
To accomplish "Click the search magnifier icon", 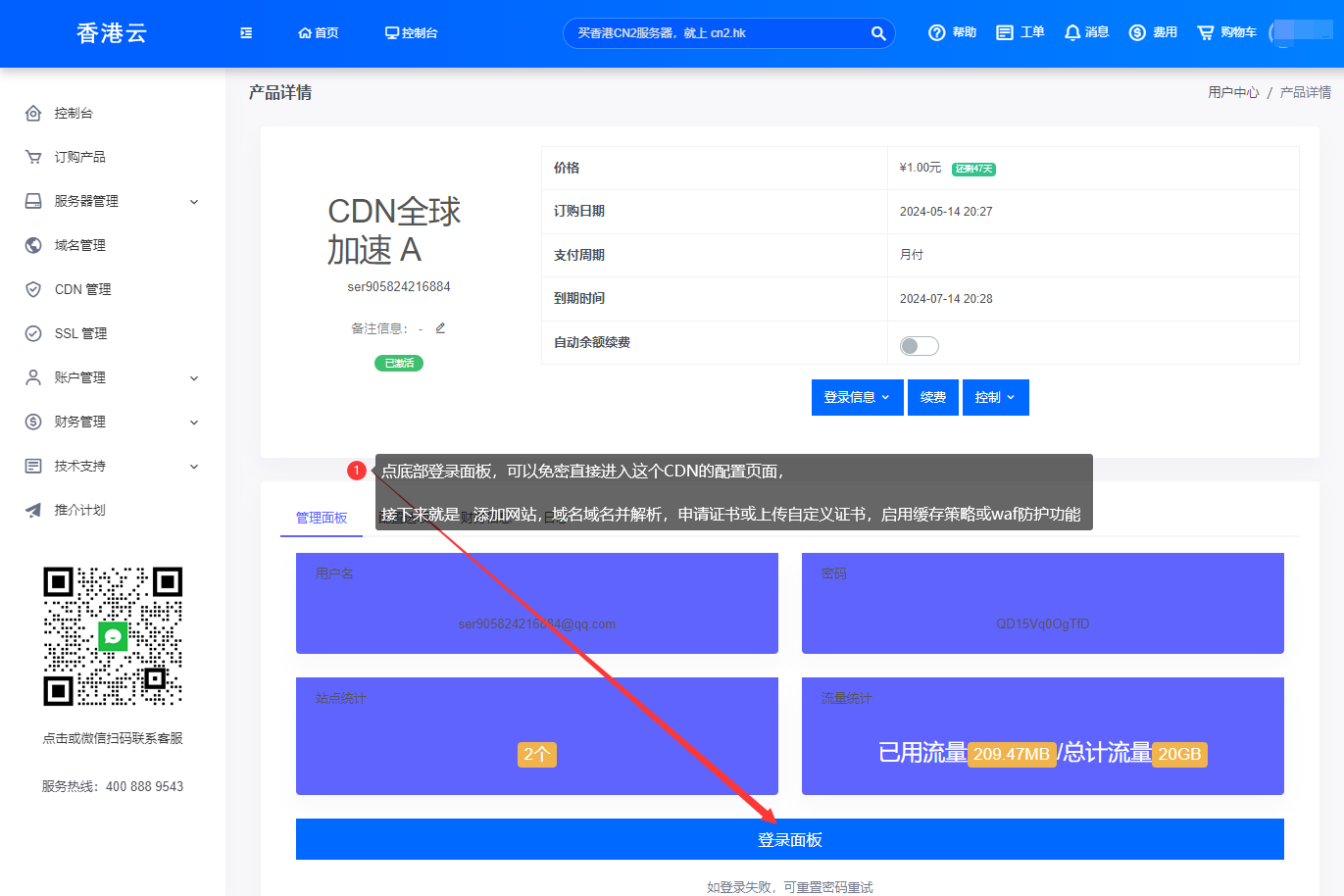I will [878, 33].
